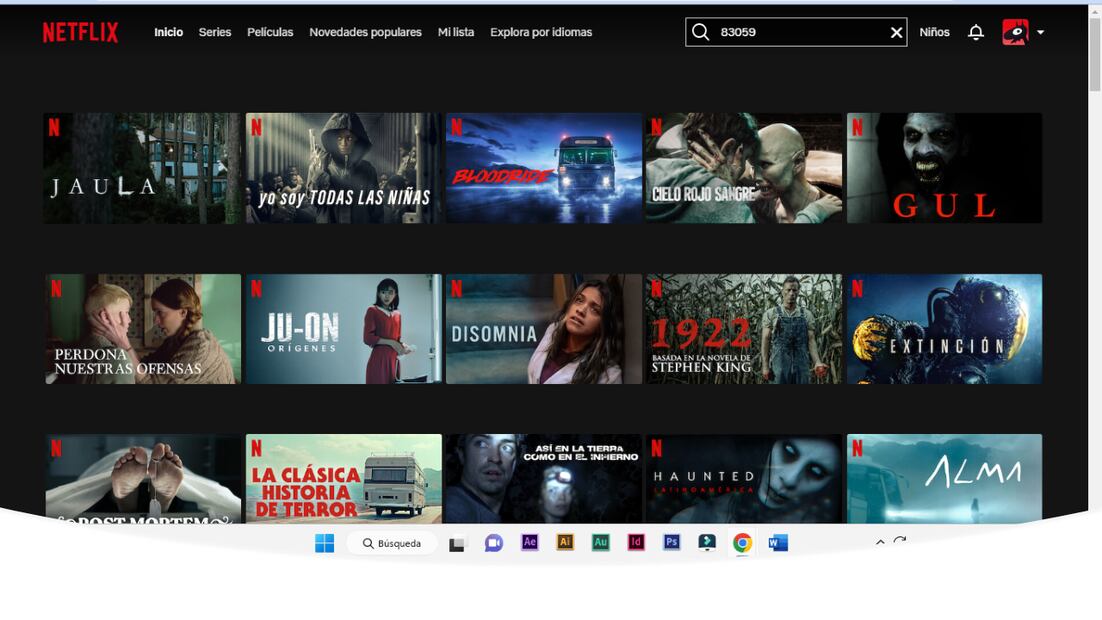Open the Jaula title thumbnail
The image size is (1102, 620).
(142, 168)
